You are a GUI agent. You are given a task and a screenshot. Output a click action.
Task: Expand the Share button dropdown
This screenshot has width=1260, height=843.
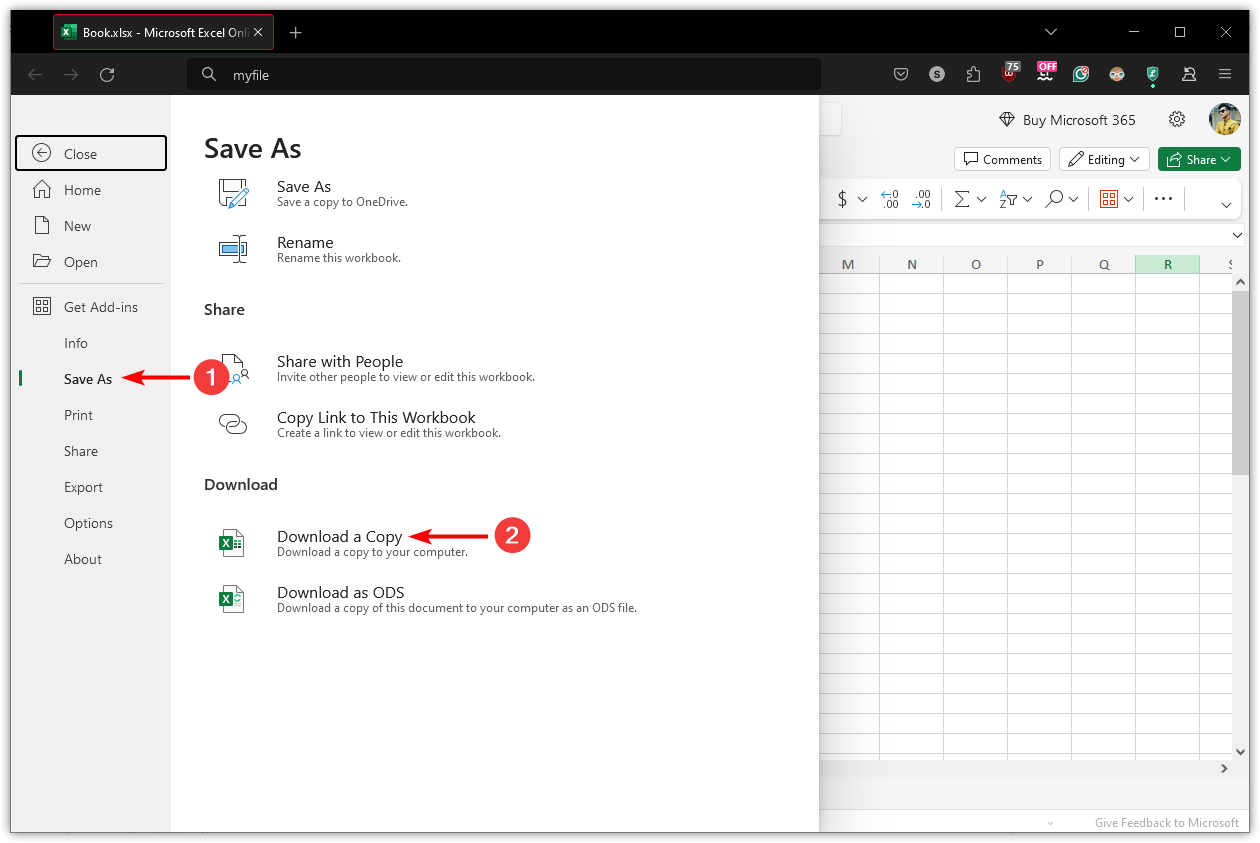click(x=1225, y=159)
